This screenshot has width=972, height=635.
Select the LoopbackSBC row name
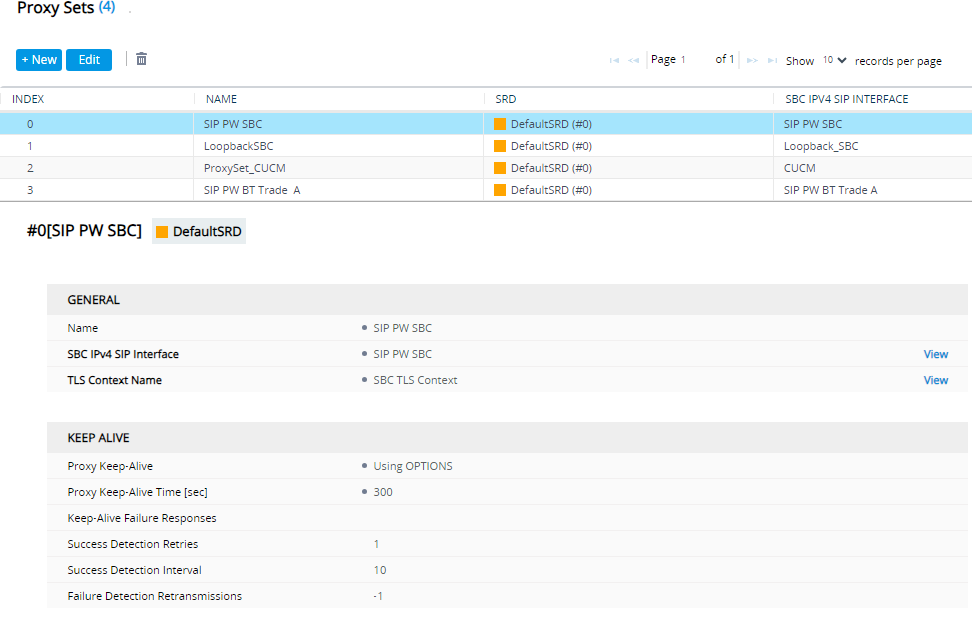239,146
